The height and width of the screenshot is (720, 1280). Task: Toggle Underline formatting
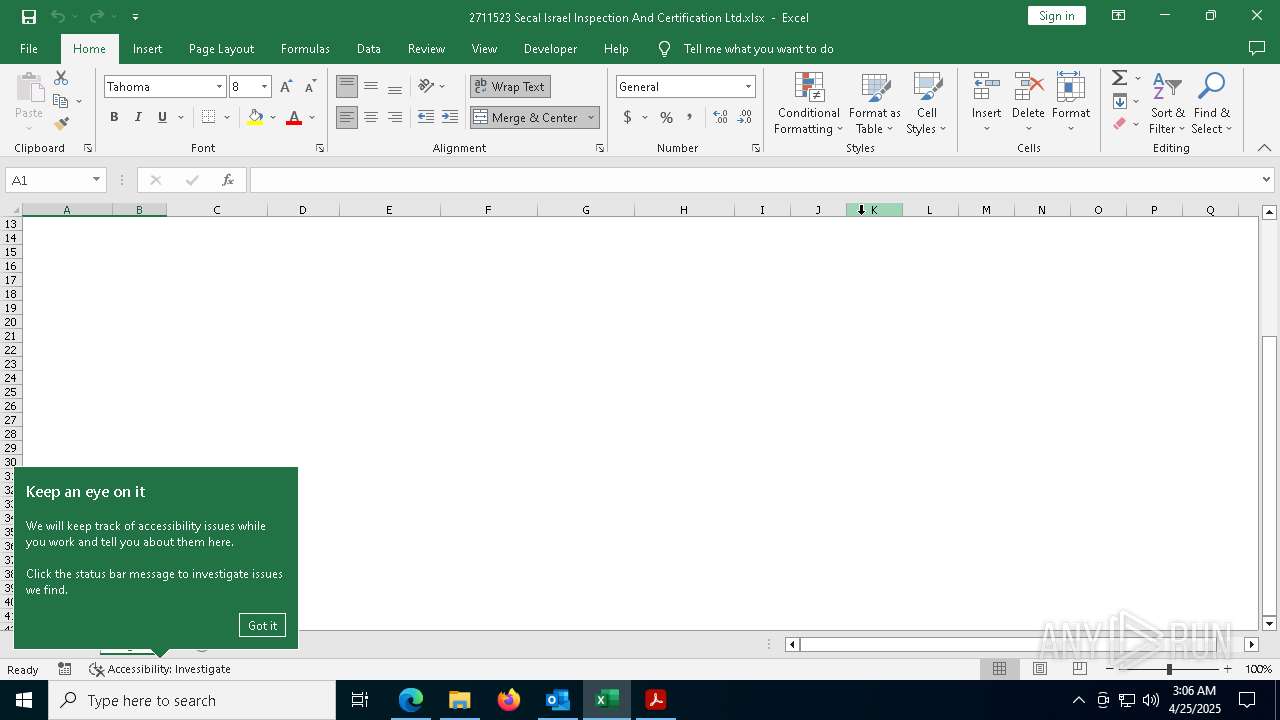click(x=162, y=117)
